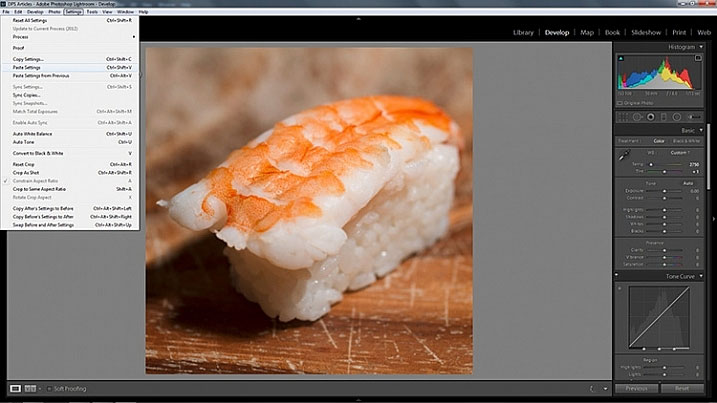Toggle the shadow clipping indicator in histogram
Viewport: 717px width, 403px height.
(621, 58)
